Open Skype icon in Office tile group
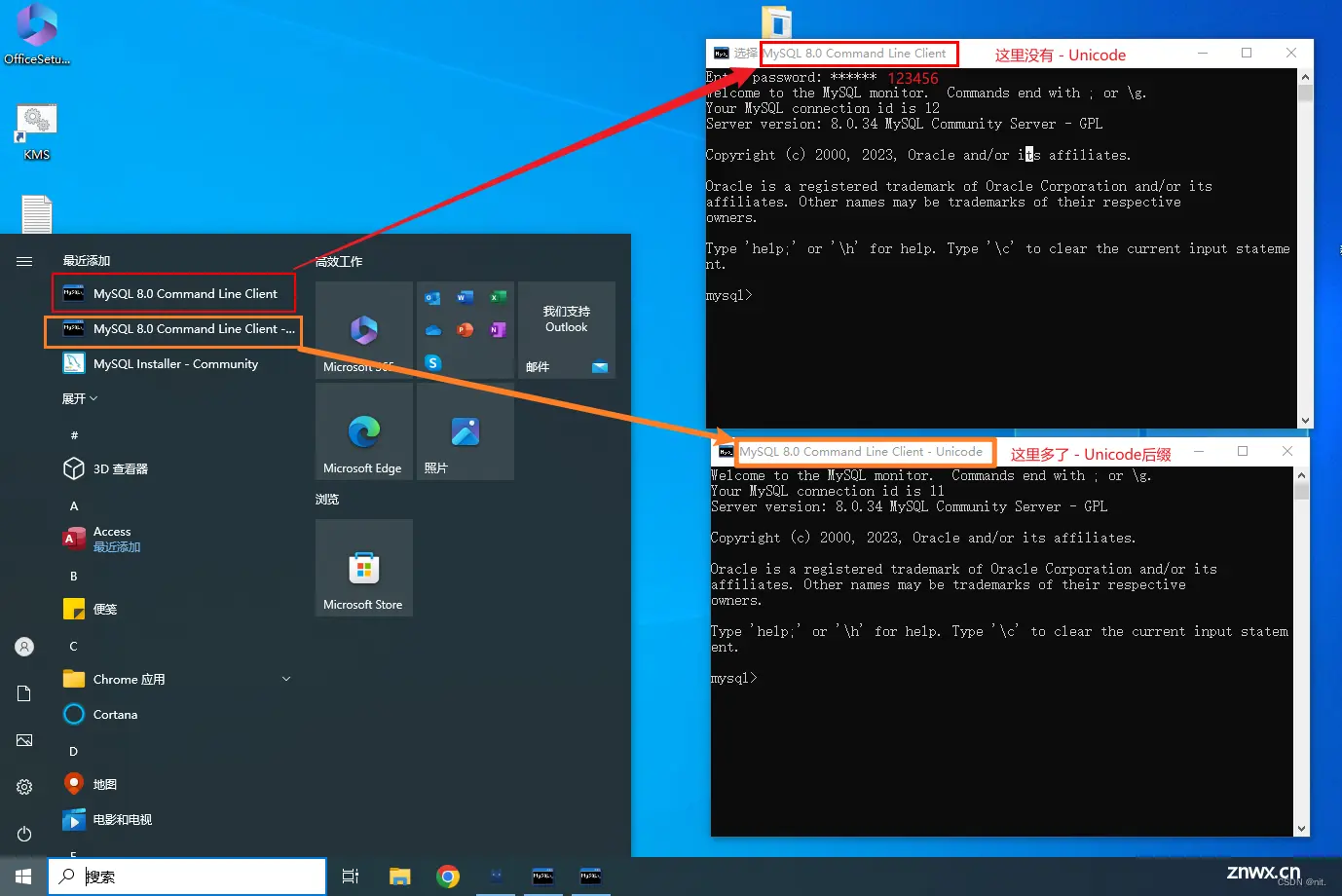1342x896 pixels. 433,362
